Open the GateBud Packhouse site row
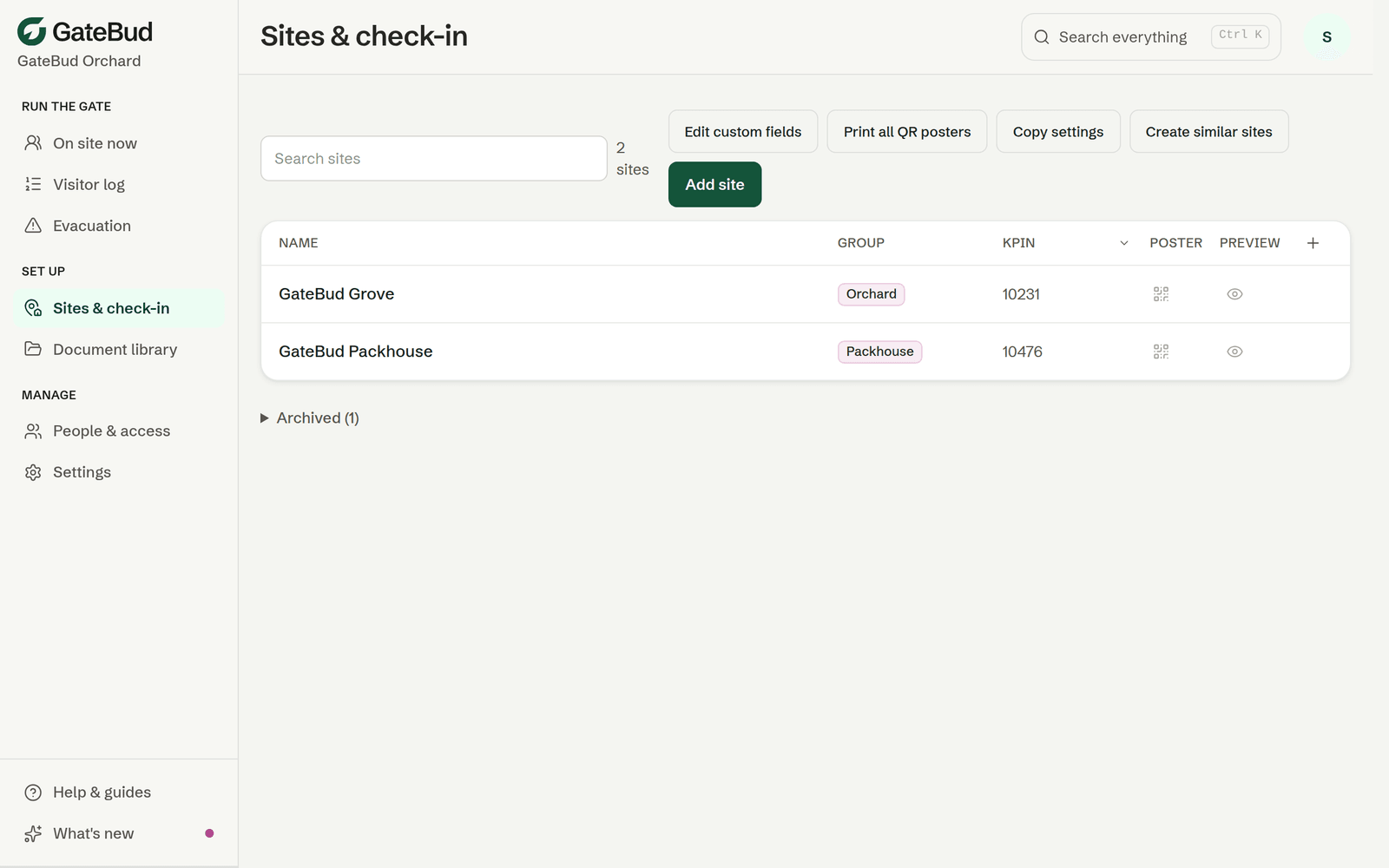 pos(806,352)
